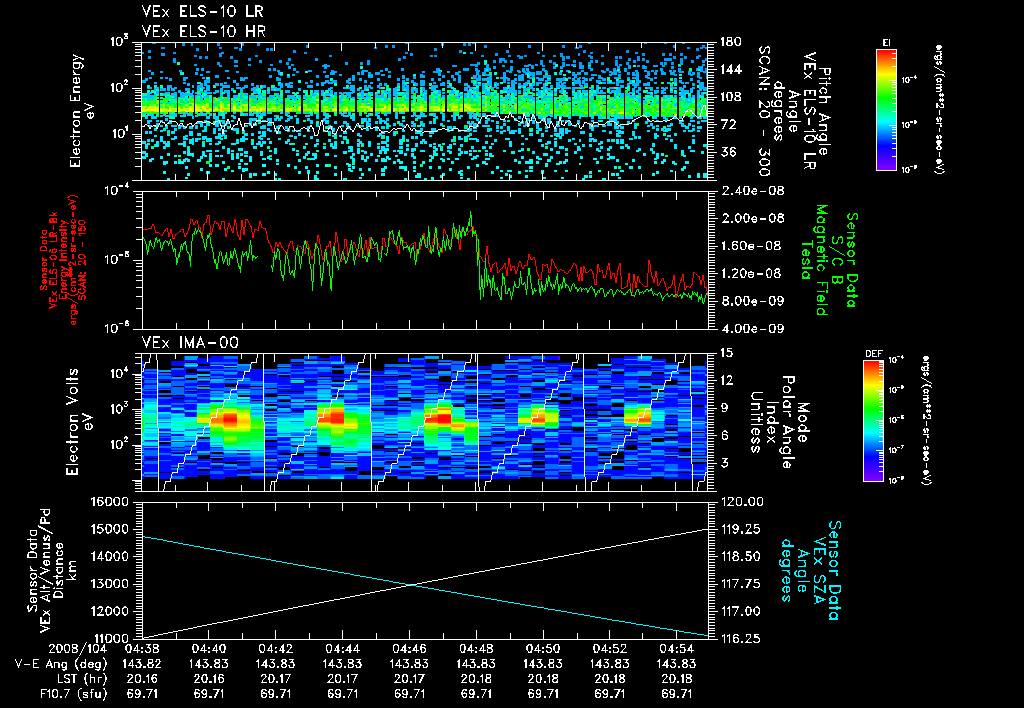This screenshot has width=1024, height=708.
Task: Click the 108 pitch angle tick value
Action: point(731,97)
